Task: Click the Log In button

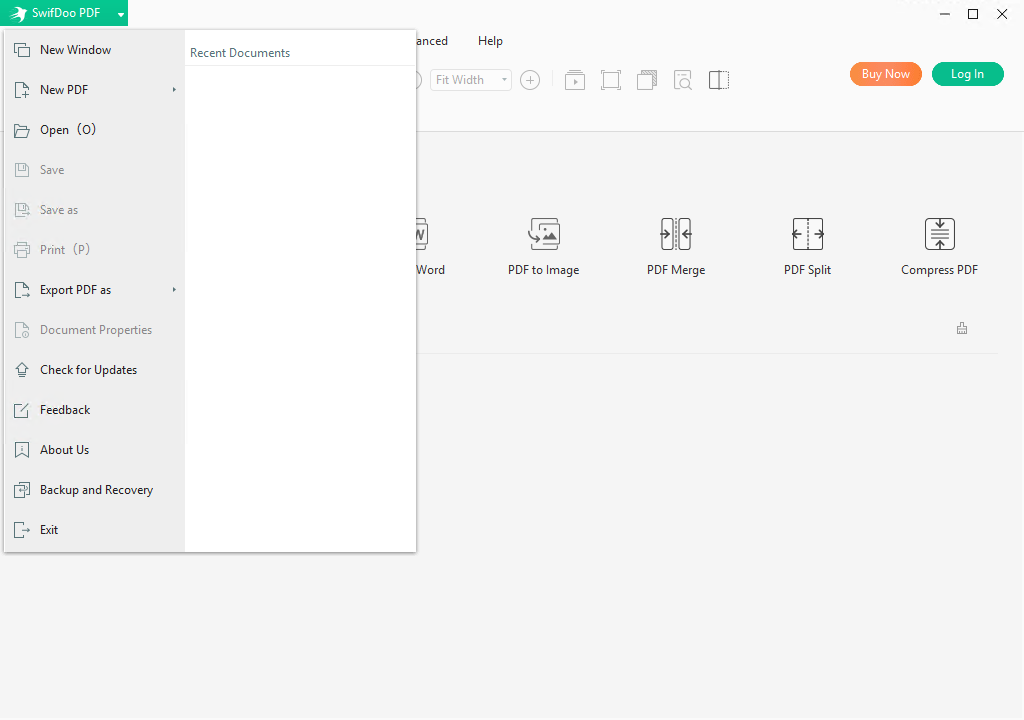Action: (x=967, y=74)
